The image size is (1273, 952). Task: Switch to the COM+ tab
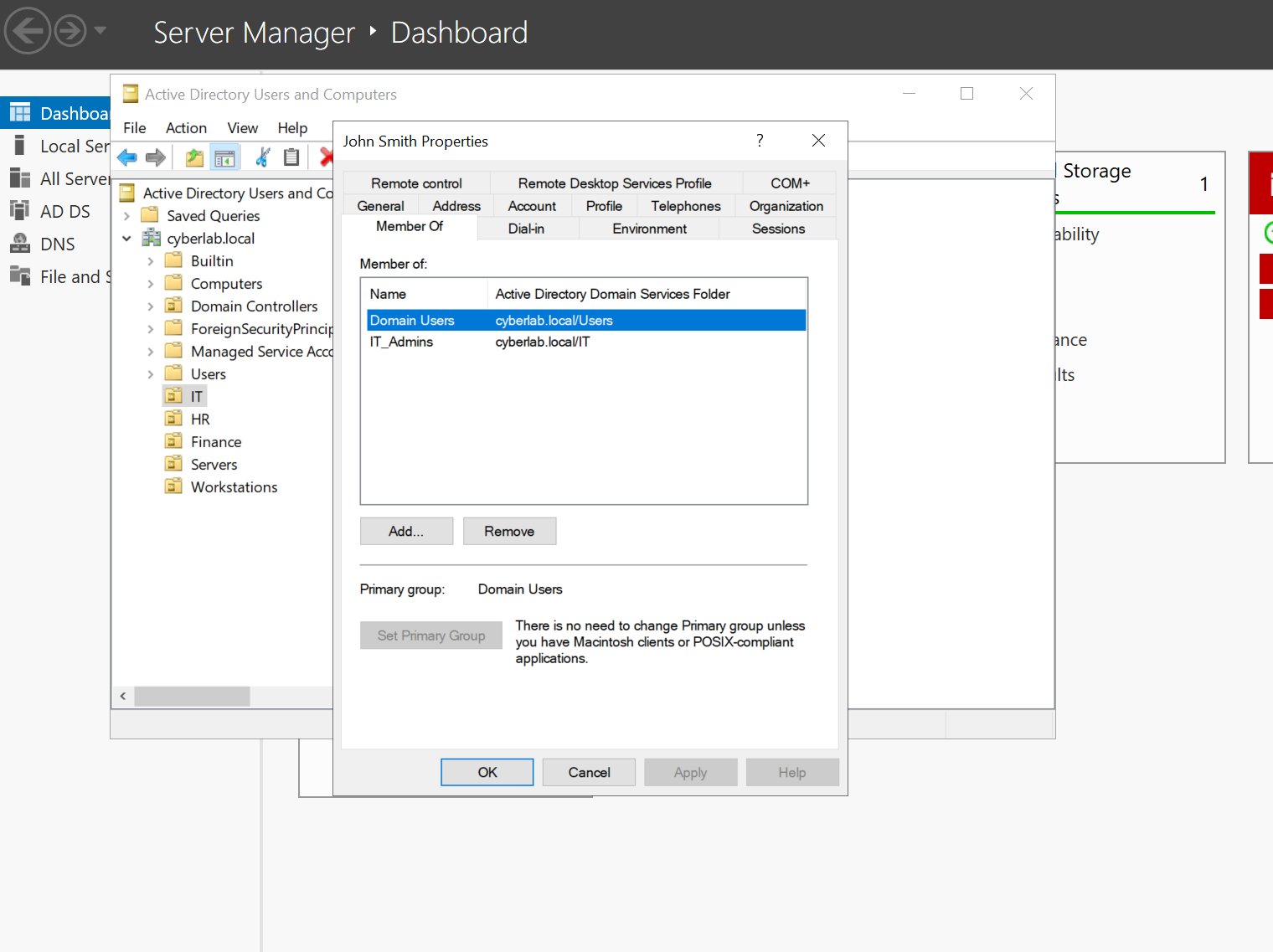(x=790, y=183)
